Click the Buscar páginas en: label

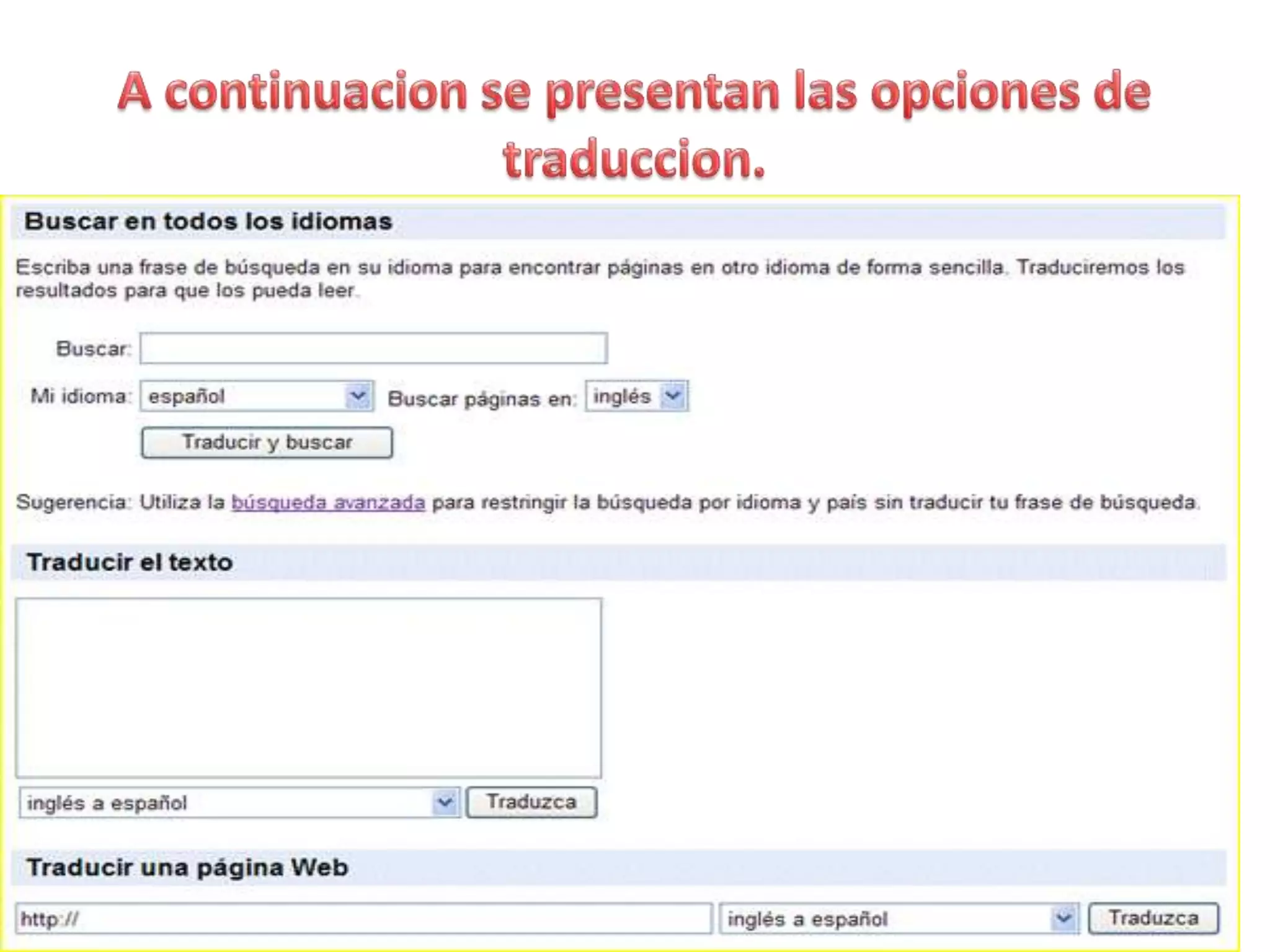point(482,399)
